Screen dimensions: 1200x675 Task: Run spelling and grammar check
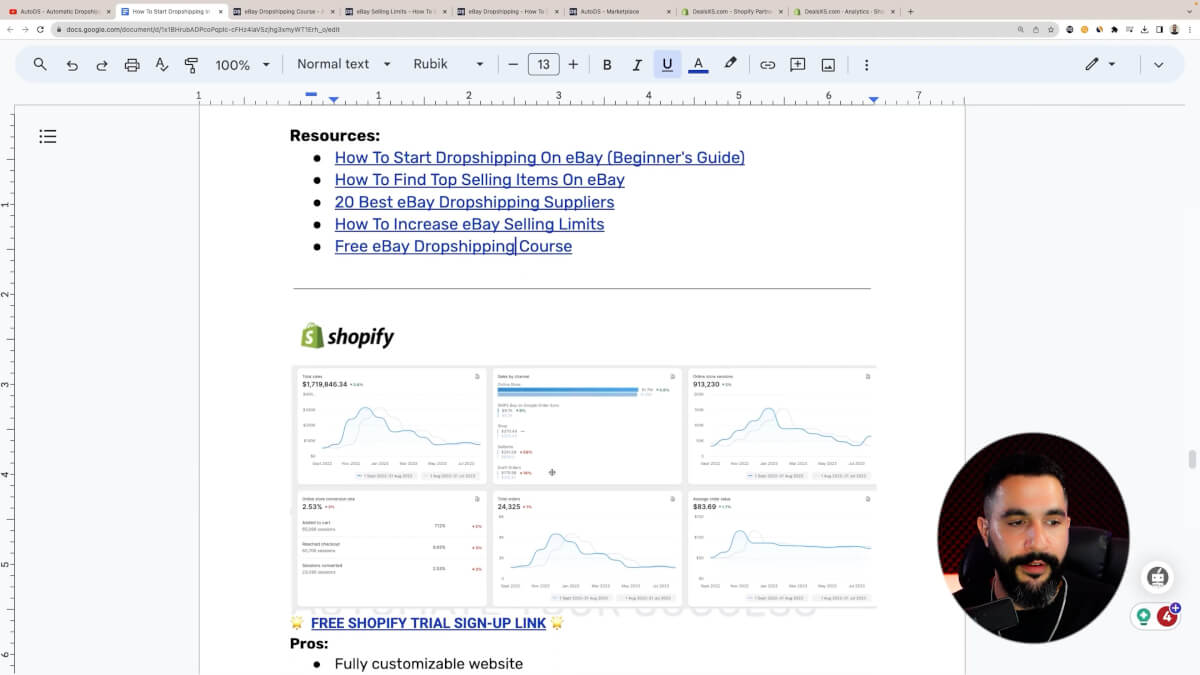162,64
